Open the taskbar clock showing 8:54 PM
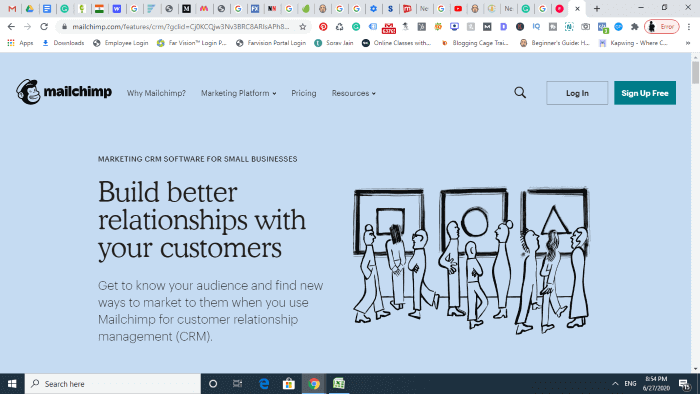The image size is (700, 394). (x=656, y=384)
